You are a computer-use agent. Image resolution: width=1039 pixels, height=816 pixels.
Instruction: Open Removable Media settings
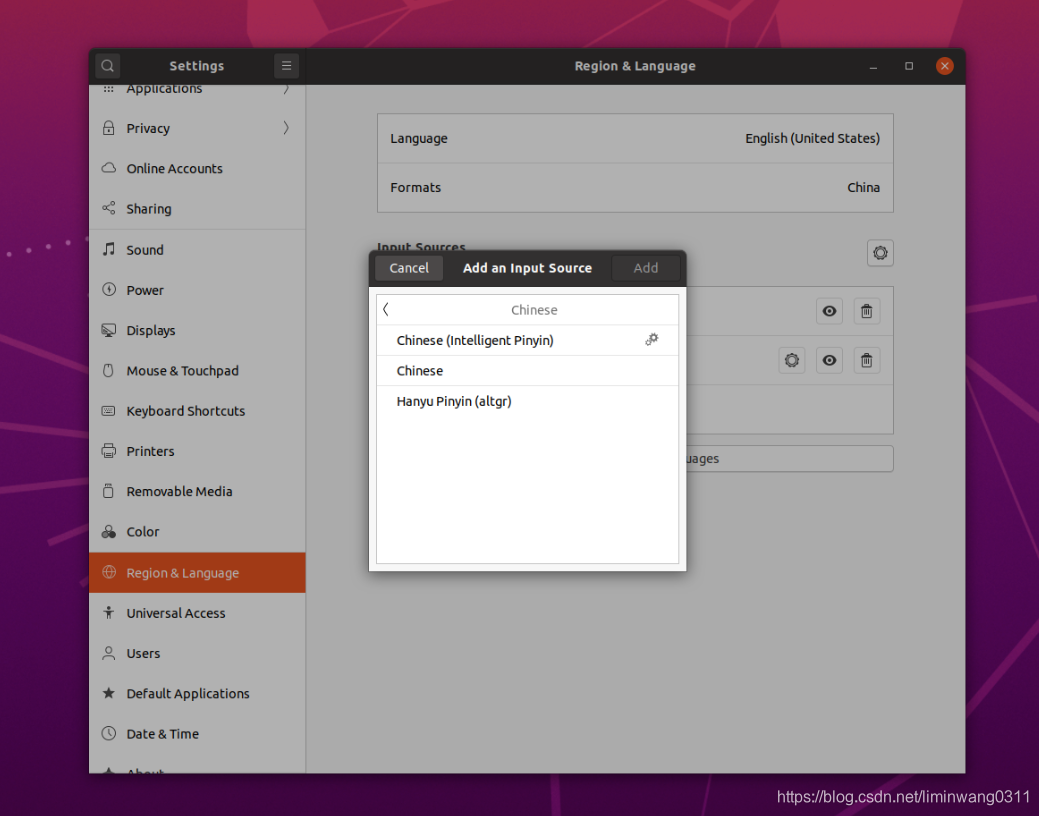click(x=197, y=491)
